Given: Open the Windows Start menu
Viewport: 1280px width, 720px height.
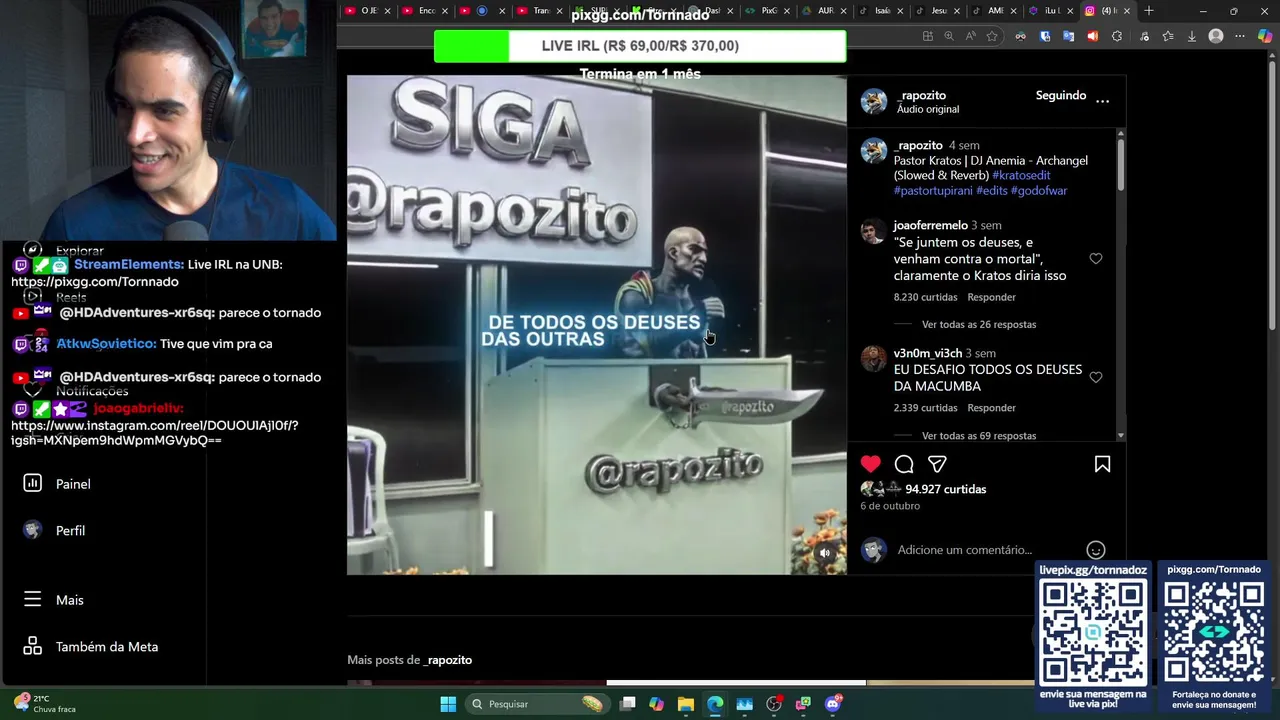Looking at the screenshot, I should pos(448,704).
